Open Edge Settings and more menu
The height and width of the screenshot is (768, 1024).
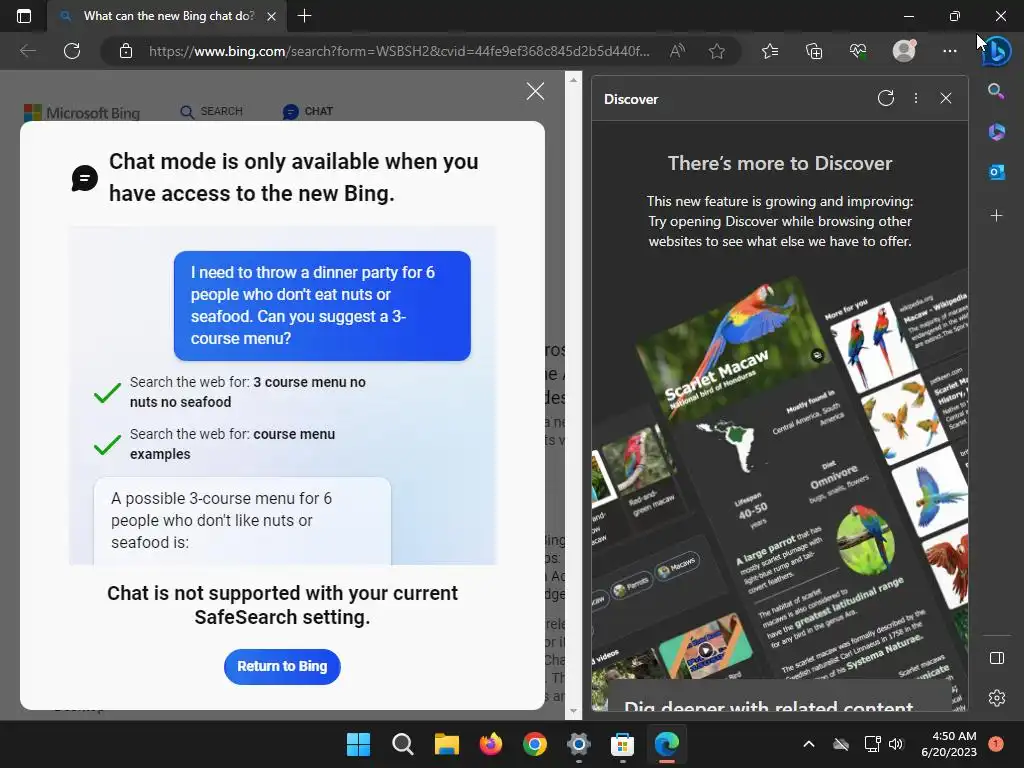point(950,51)
